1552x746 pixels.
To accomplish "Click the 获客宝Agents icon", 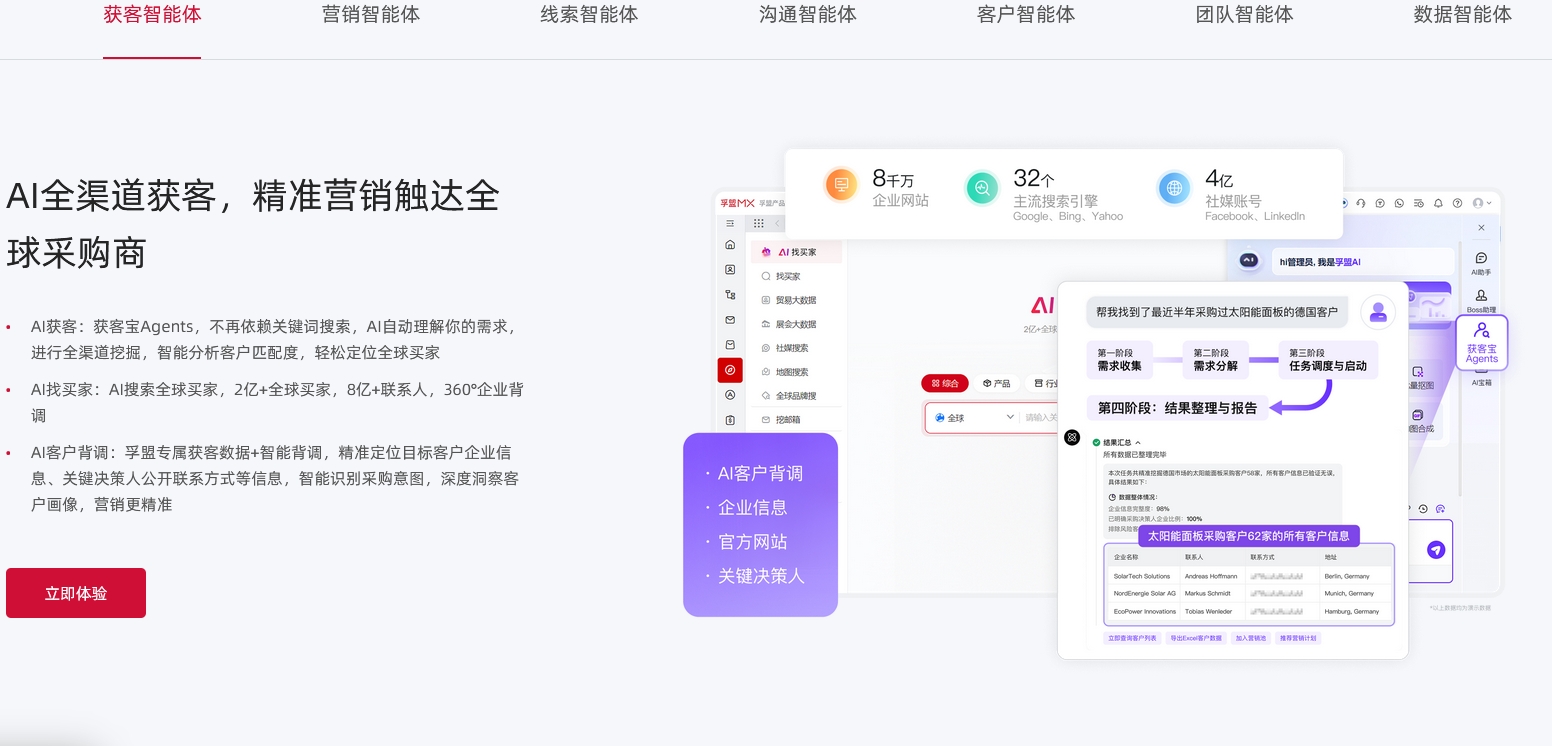I will (1482, 342).
